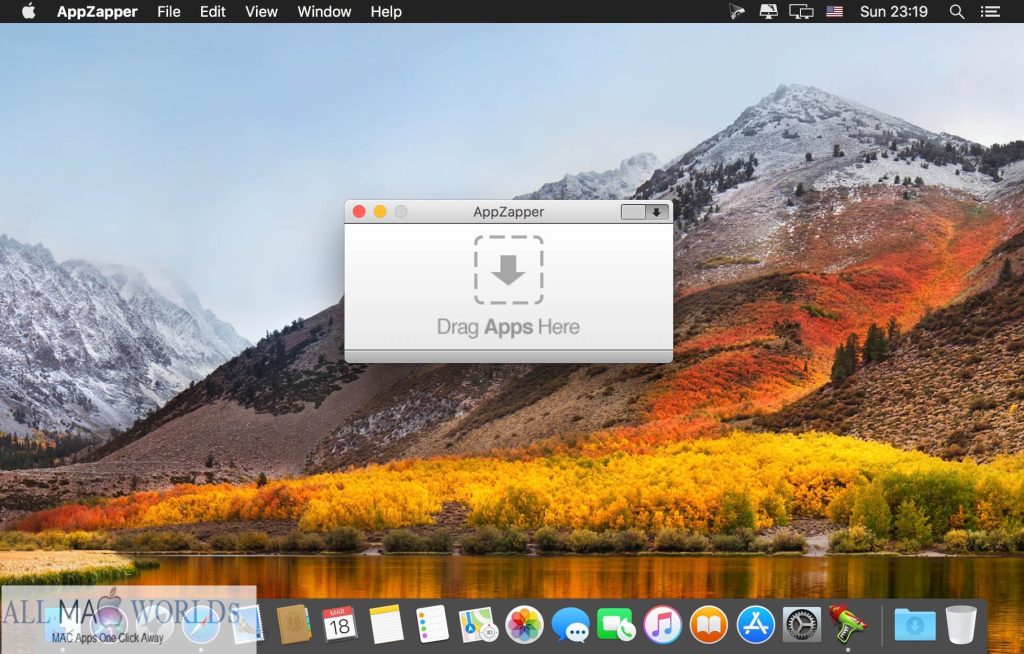This screenshot has width=1024, height=654.
Task: Open Reminders in the dock
Action: [x=432, y=625]
